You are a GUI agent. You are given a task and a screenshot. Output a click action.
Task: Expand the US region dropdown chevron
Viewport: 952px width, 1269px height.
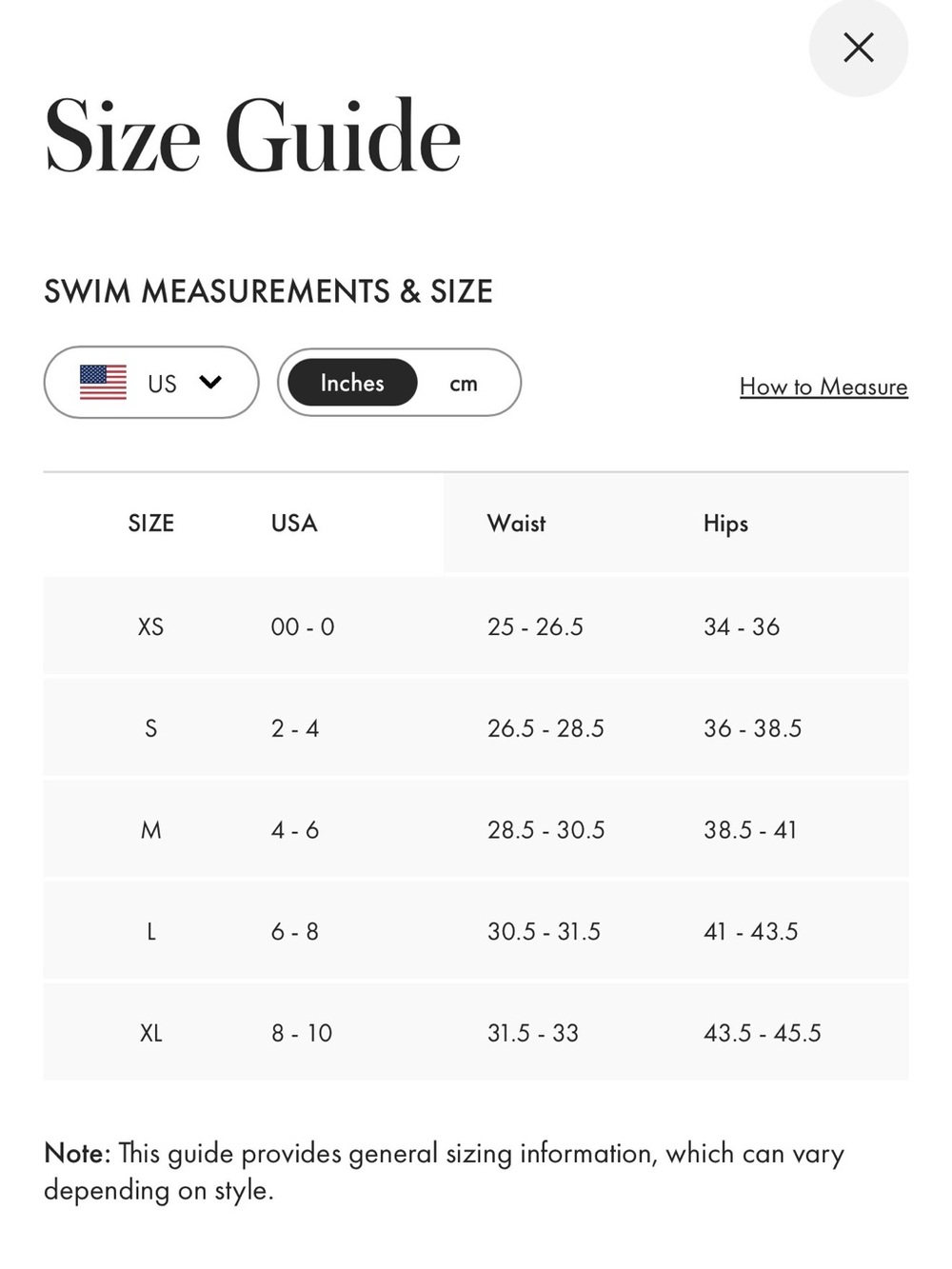(210, 383)
